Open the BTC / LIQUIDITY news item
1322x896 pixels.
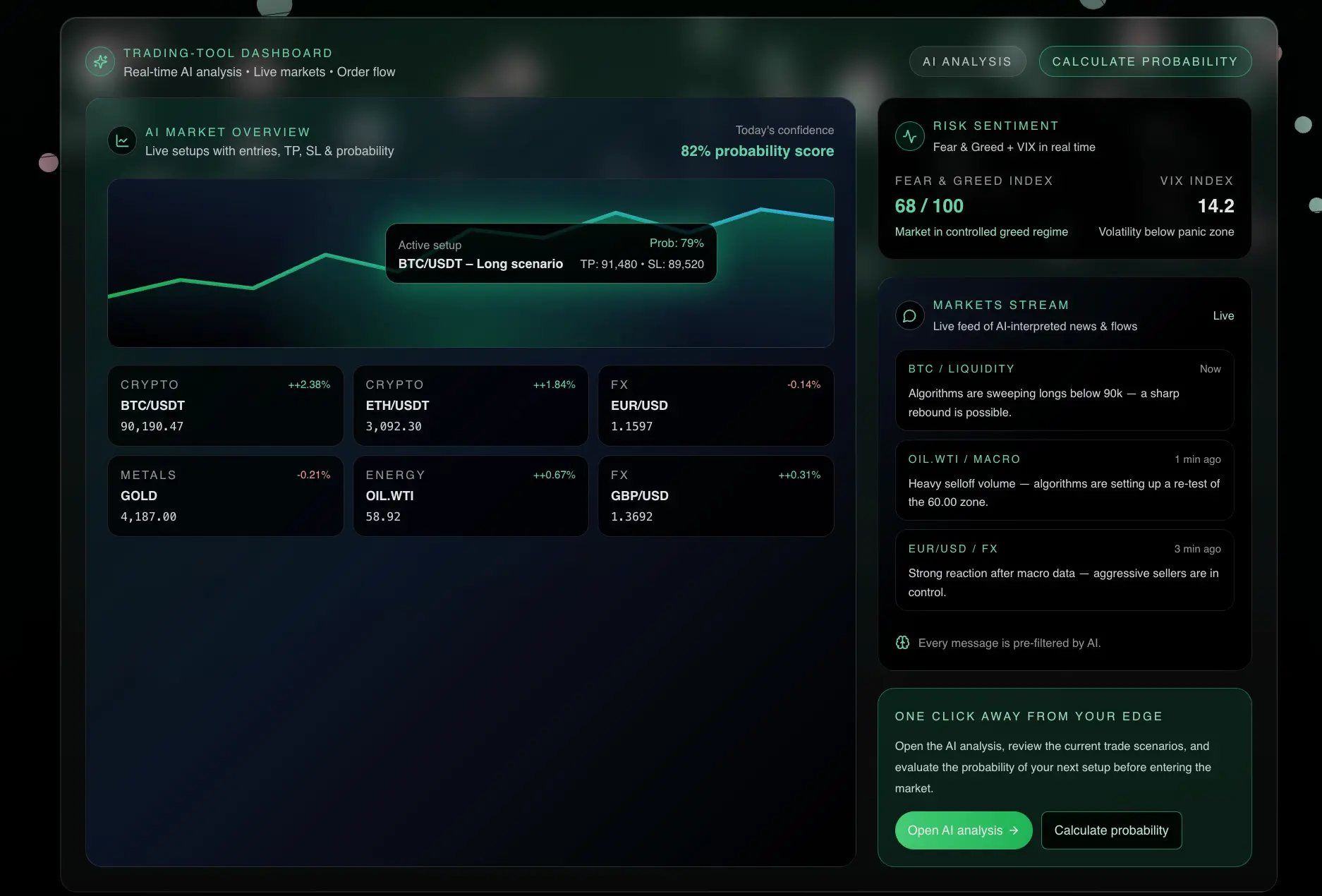(x=1064, y=390)
